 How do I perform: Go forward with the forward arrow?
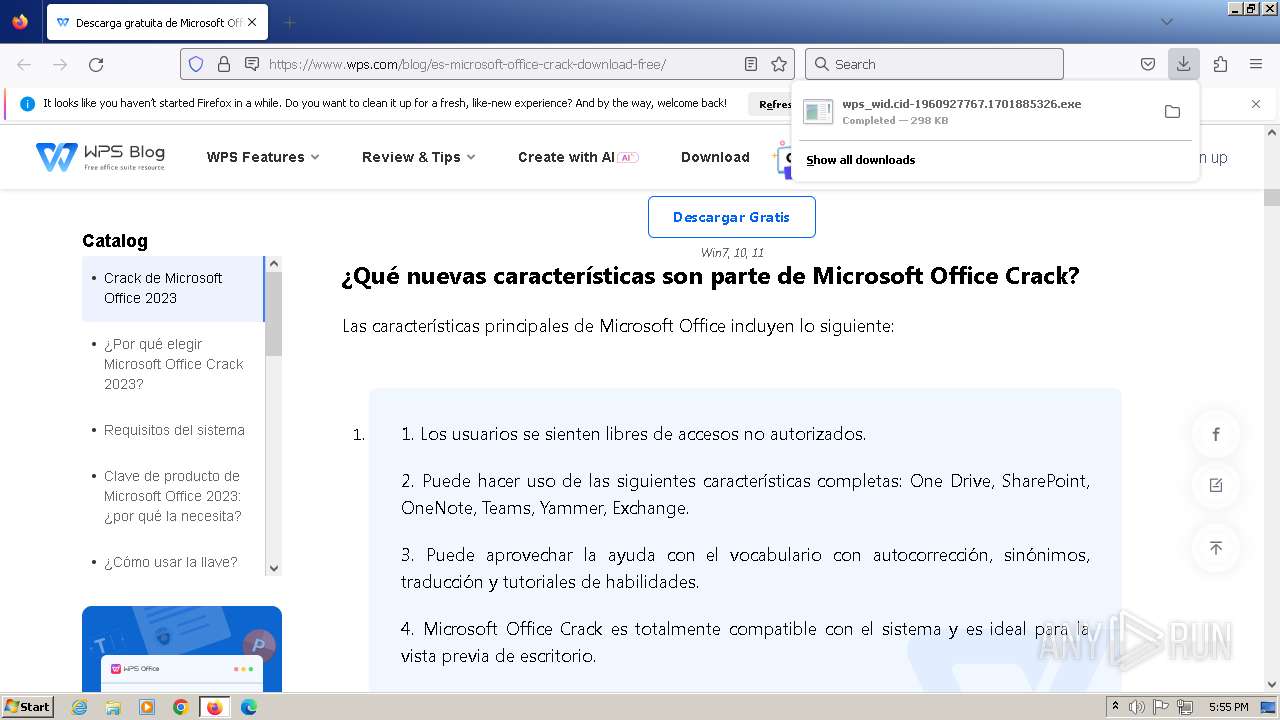point(60,64)
